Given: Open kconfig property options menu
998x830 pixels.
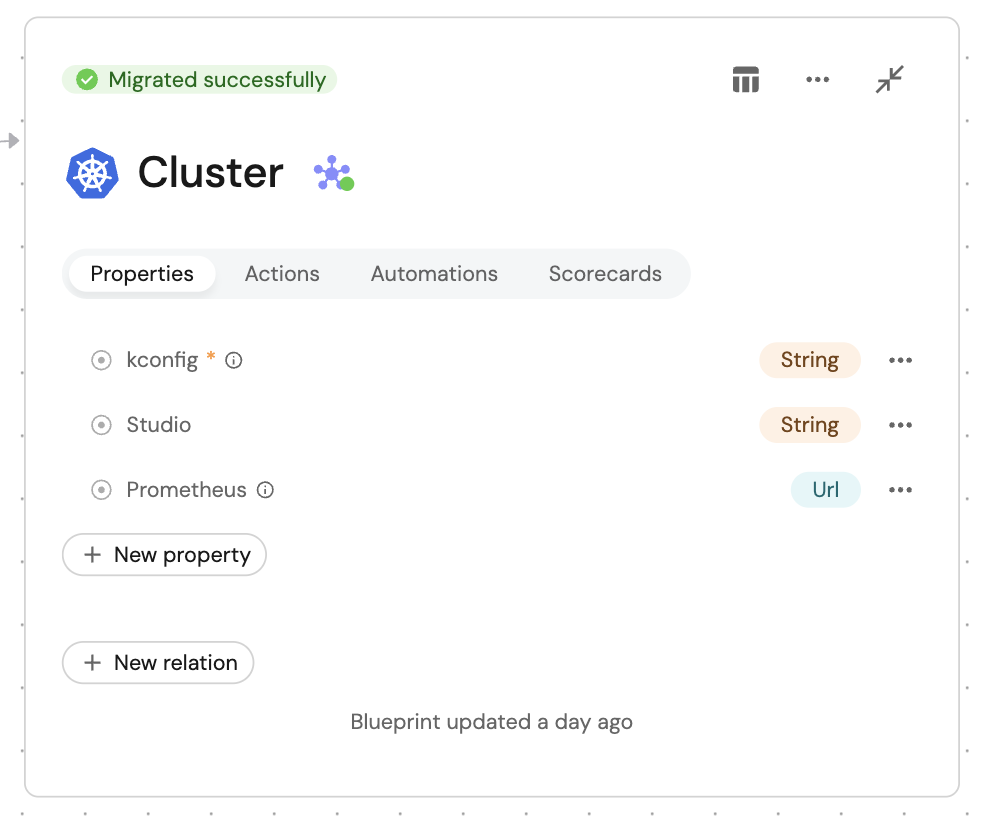Looking at the screenshot, I should tap(900, 360).
